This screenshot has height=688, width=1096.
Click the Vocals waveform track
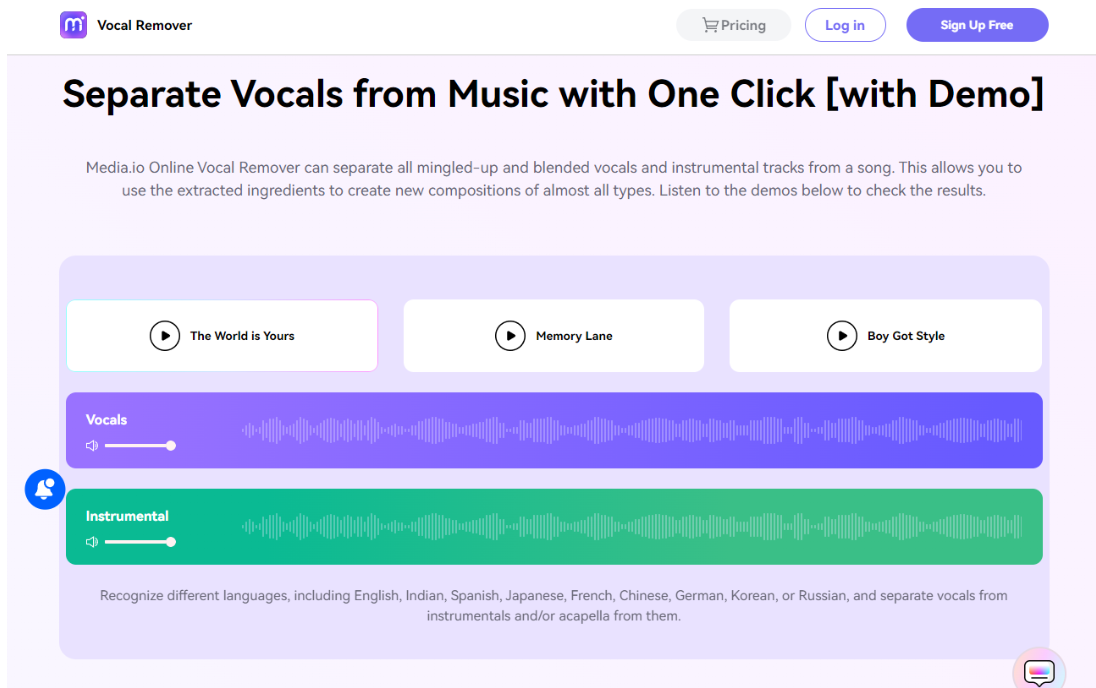(x=630, y=431)
